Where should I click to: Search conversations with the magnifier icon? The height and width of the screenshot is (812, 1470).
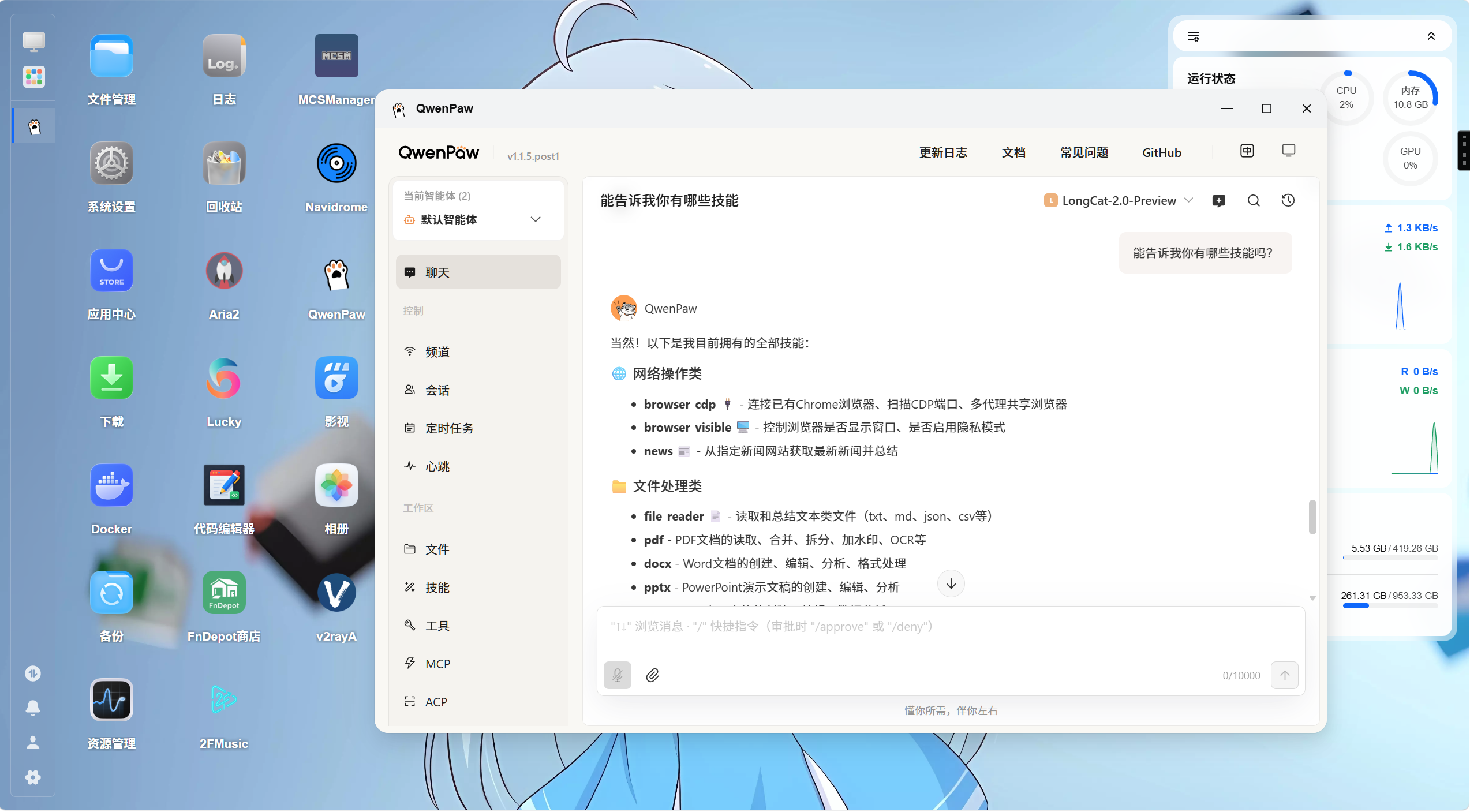click(1254, 201)
